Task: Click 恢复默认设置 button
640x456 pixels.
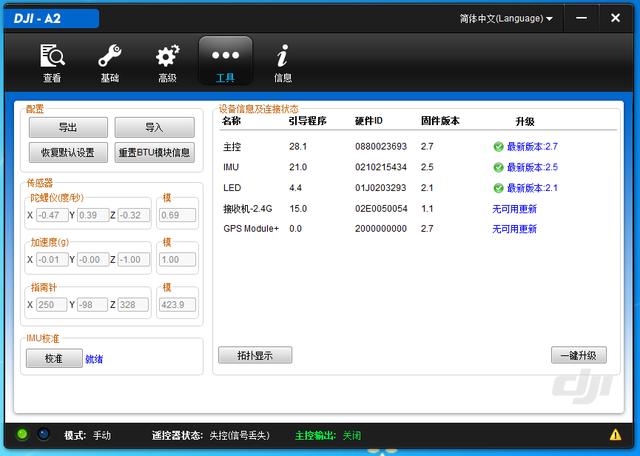Action: (x=68, y=153)
